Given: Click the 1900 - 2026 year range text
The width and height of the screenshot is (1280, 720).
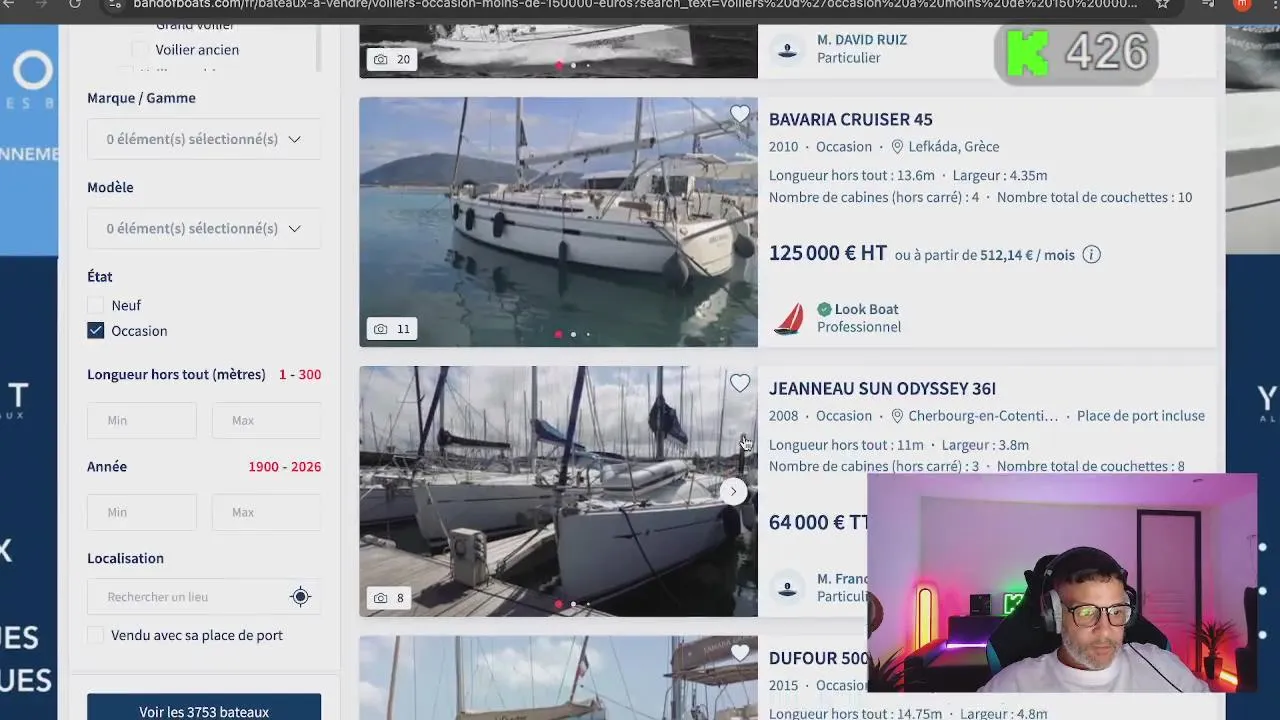Looking at the screenshot, I should point(284,467).
